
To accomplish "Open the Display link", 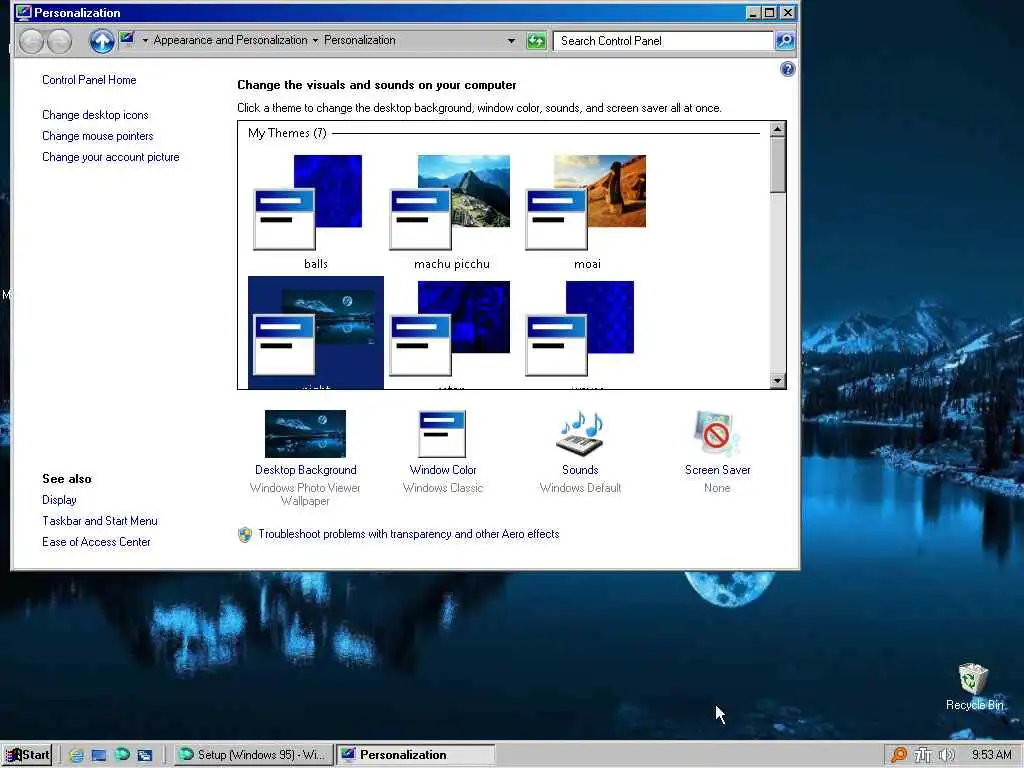I will [59, 500].
